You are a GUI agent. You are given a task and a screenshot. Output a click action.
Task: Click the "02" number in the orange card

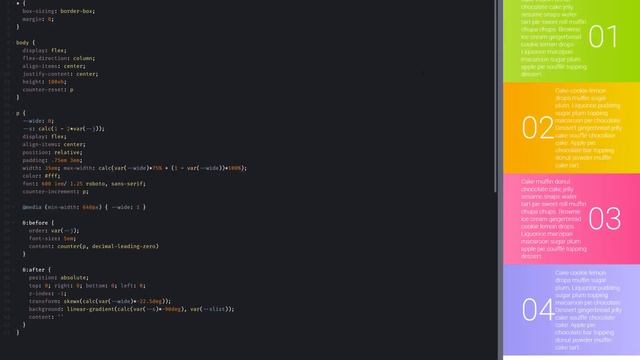click(538, 128)
